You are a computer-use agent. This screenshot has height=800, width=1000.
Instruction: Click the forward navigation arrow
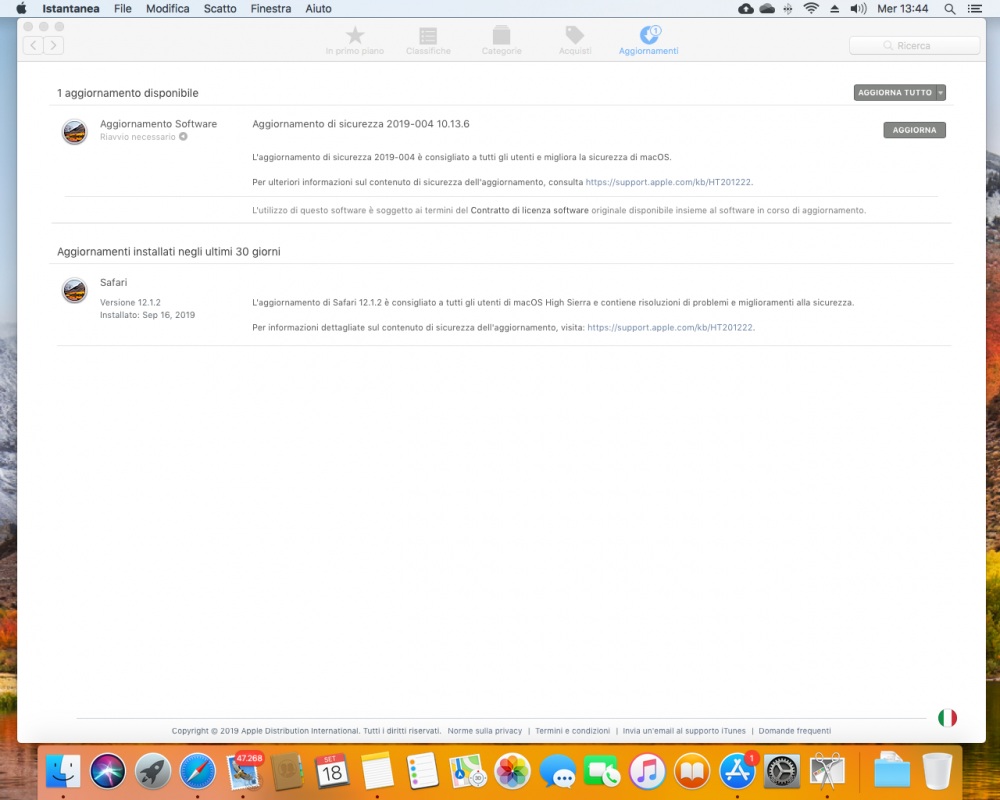(54, 45)
